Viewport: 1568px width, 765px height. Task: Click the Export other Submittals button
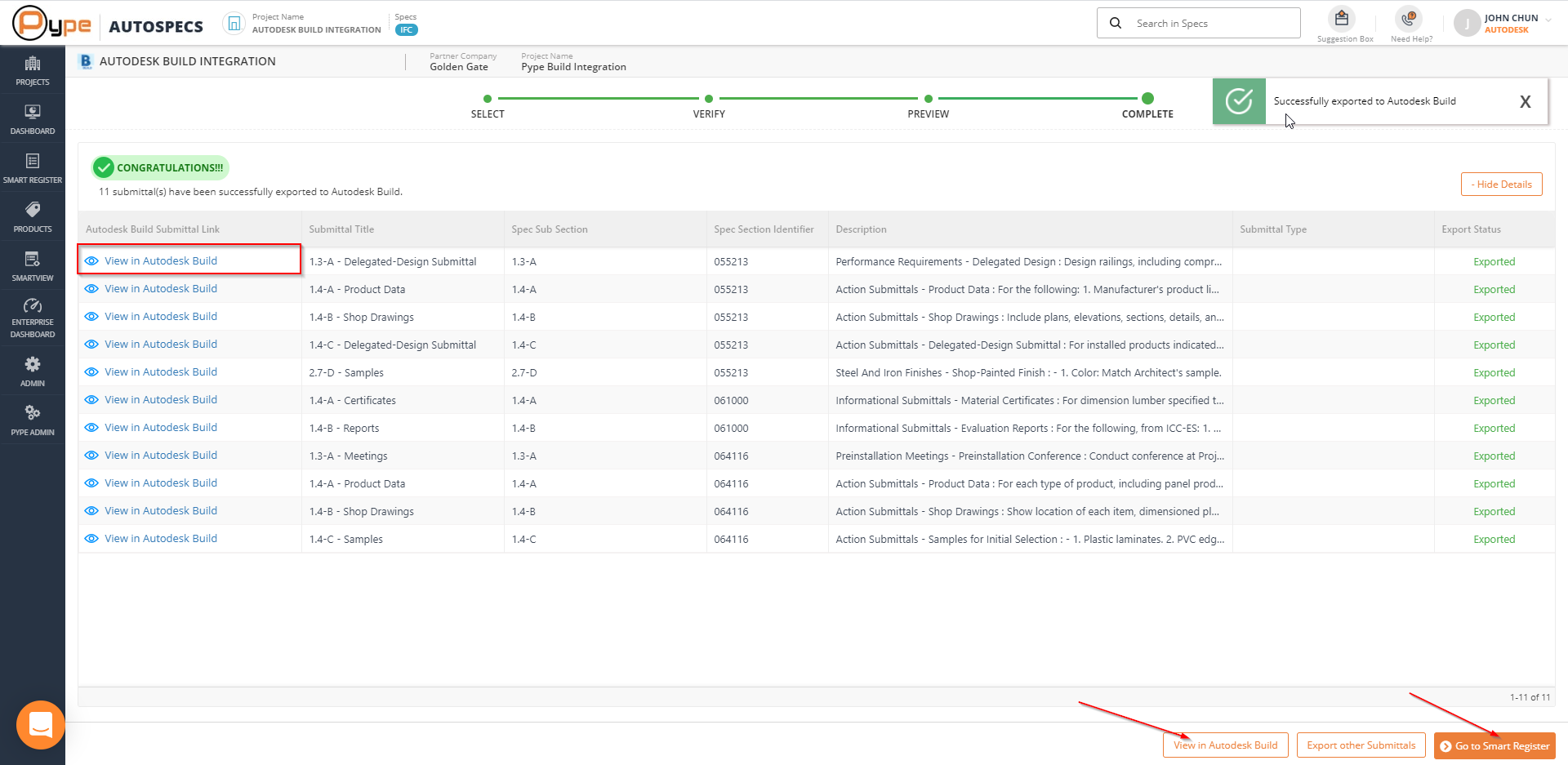(1361, 745)
